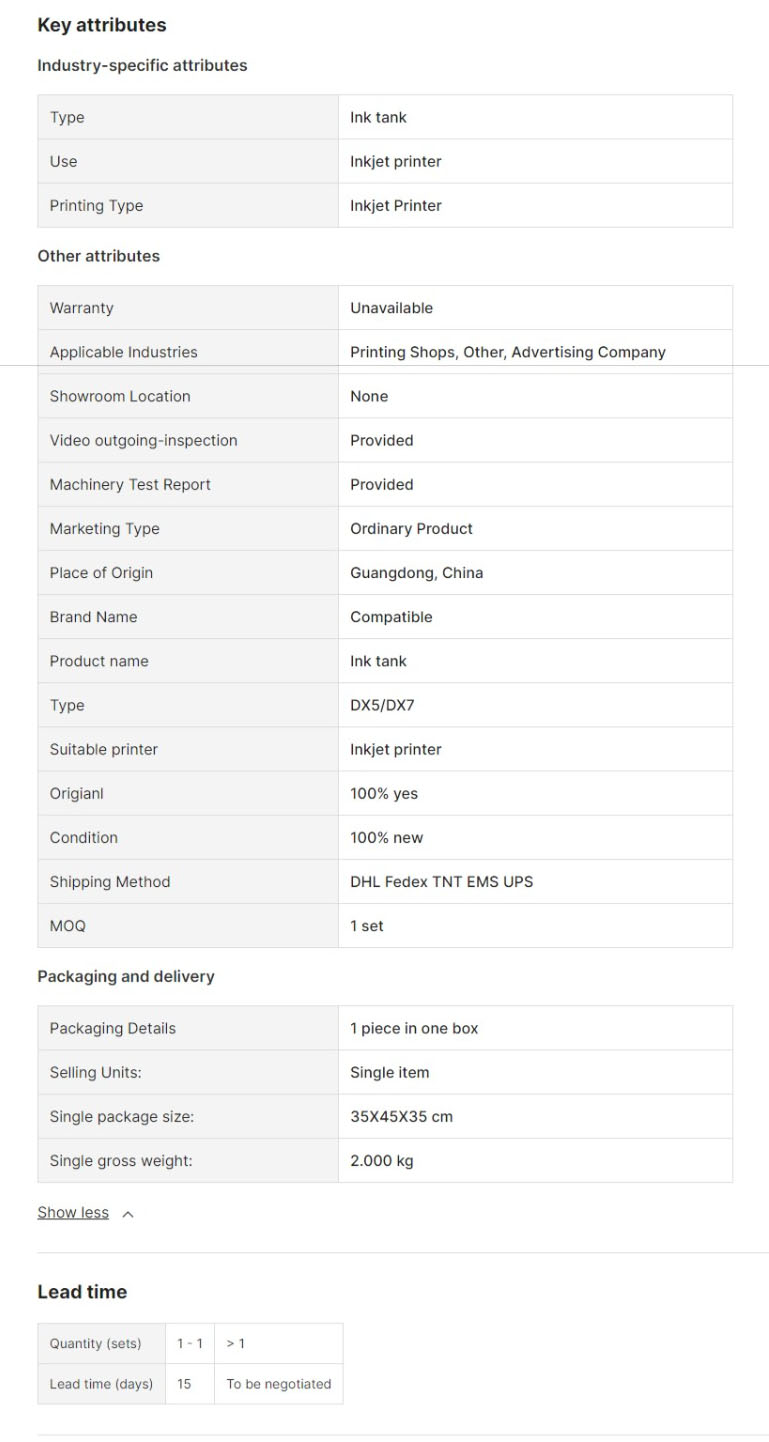The height and width of the screenshot is (1442, 769).
Task: Collapse attributes using the up chevron
Action: pyautogui.click(x=128, y=1214)
